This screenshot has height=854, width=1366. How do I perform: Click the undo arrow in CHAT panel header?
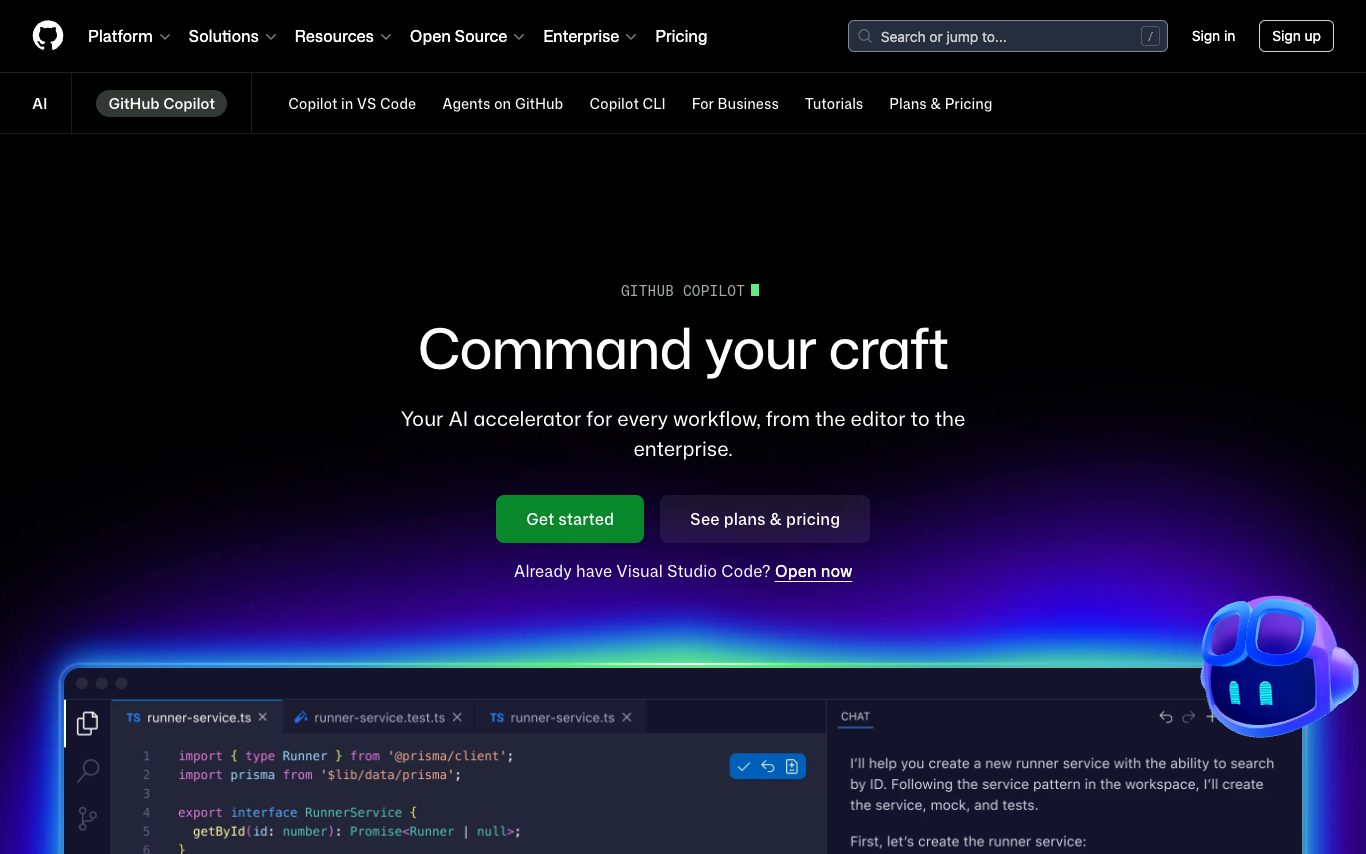click(1165, 717)
